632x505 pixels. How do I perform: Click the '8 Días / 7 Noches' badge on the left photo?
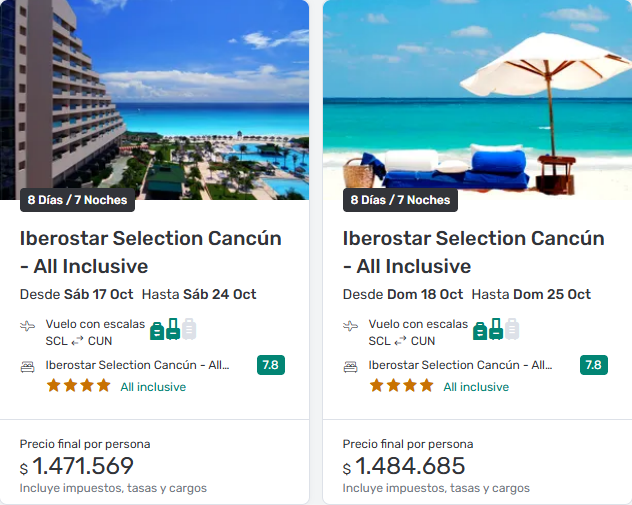77,200
